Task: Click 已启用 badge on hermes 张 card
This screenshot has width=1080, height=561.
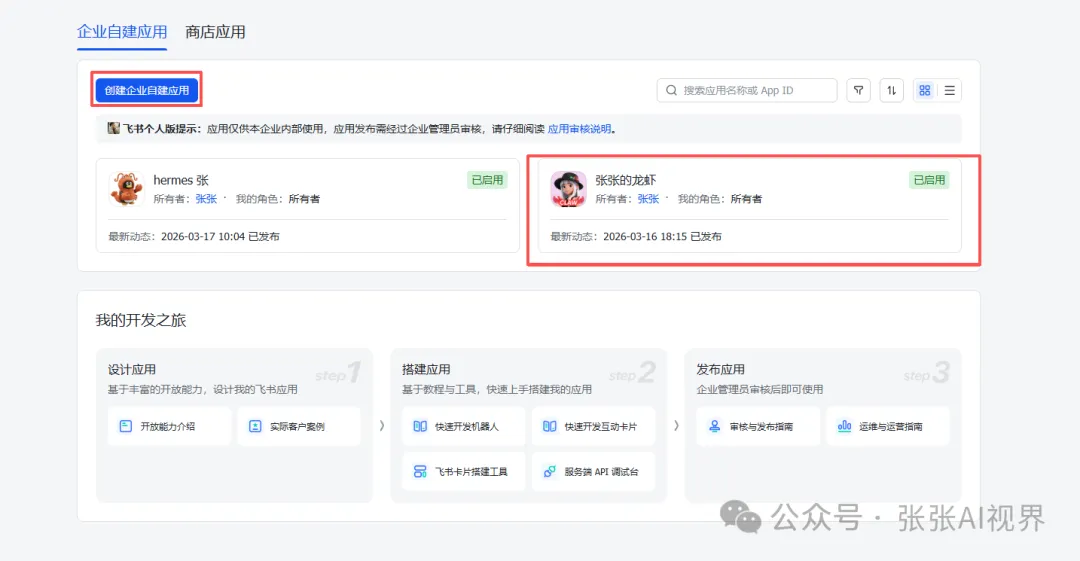Action: pos(487,180)
